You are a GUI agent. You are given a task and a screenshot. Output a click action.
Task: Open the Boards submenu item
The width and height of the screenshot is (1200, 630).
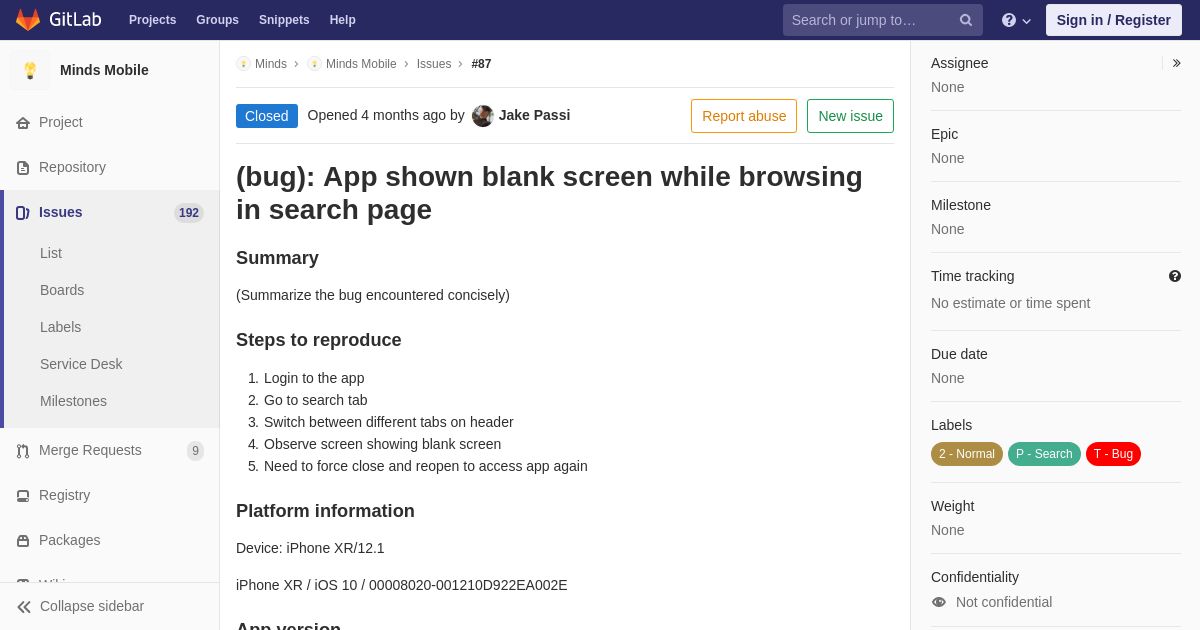click(62, 290)
